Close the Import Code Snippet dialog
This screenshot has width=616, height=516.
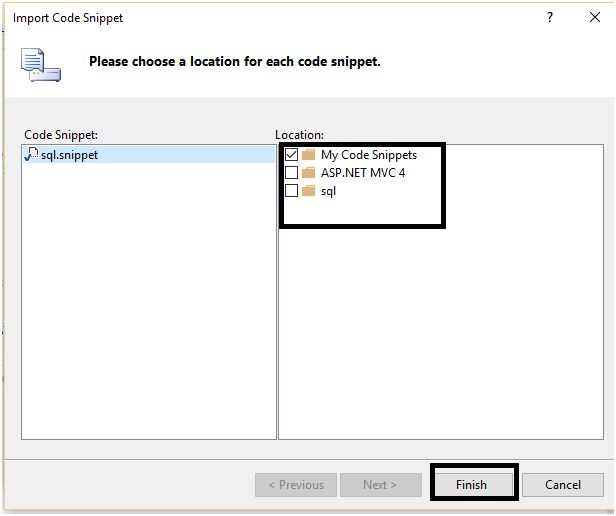[x=595, y=18]
